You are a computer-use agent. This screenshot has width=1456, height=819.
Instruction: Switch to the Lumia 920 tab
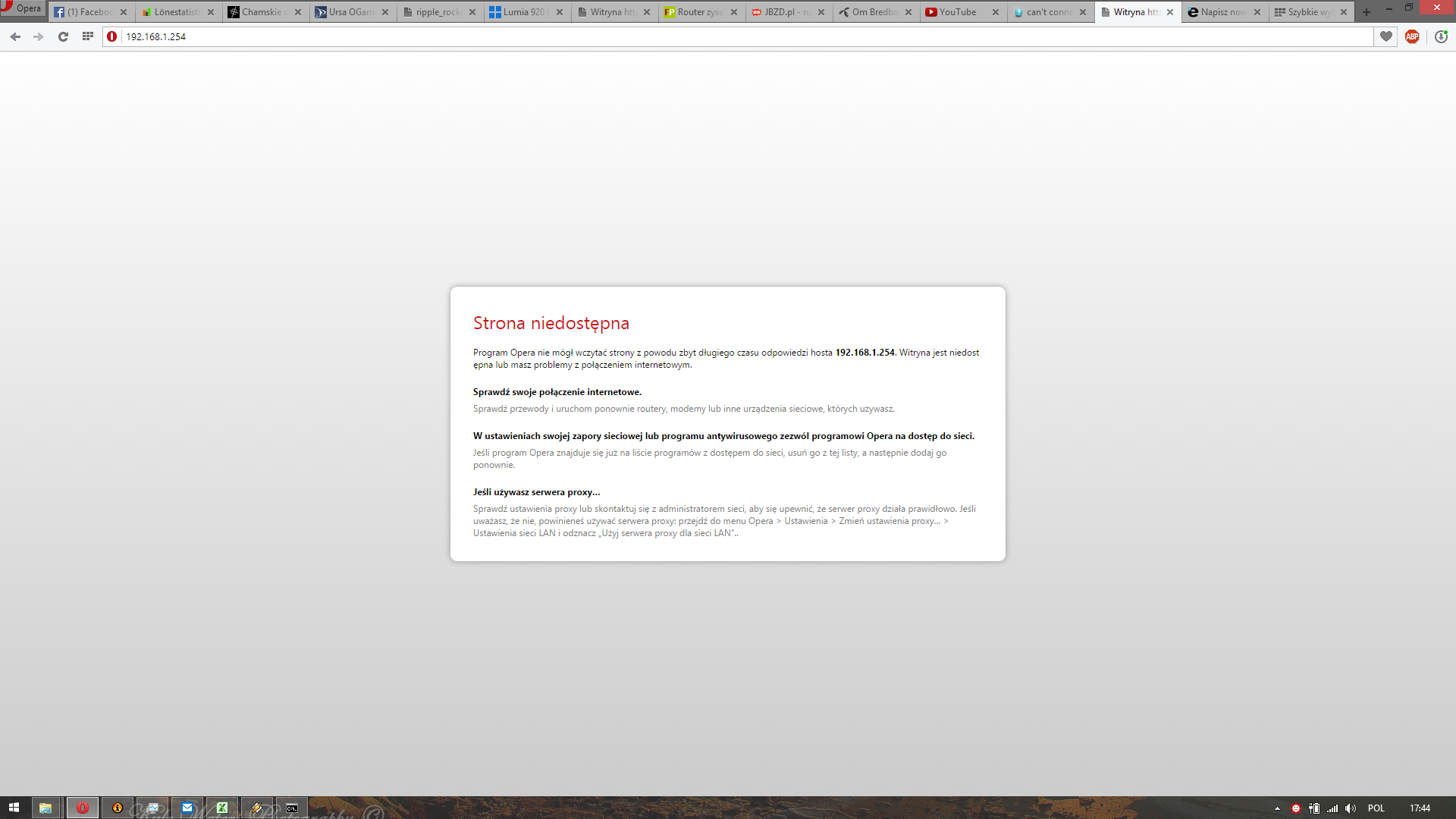527,12
